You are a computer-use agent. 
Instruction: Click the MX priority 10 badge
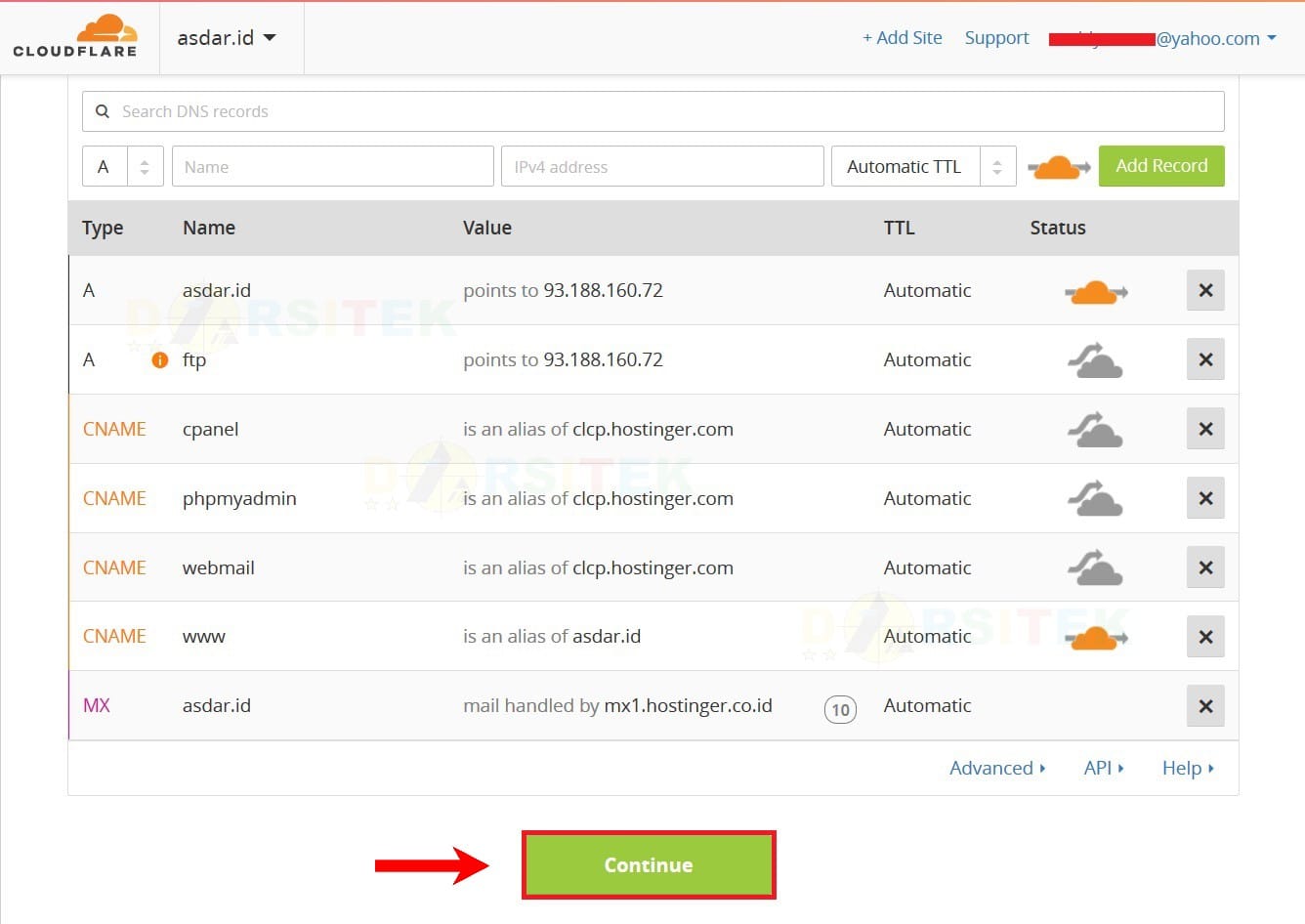(x=840, y=710)
